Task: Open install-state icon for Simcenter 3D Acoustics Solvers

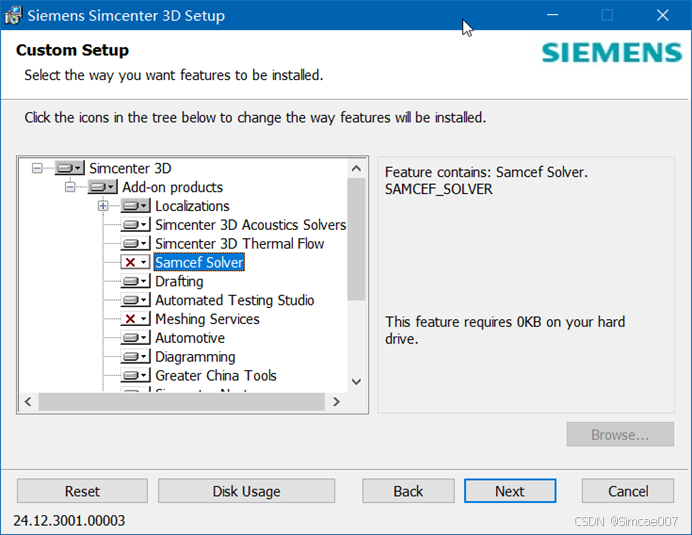Action: [135, 225]
